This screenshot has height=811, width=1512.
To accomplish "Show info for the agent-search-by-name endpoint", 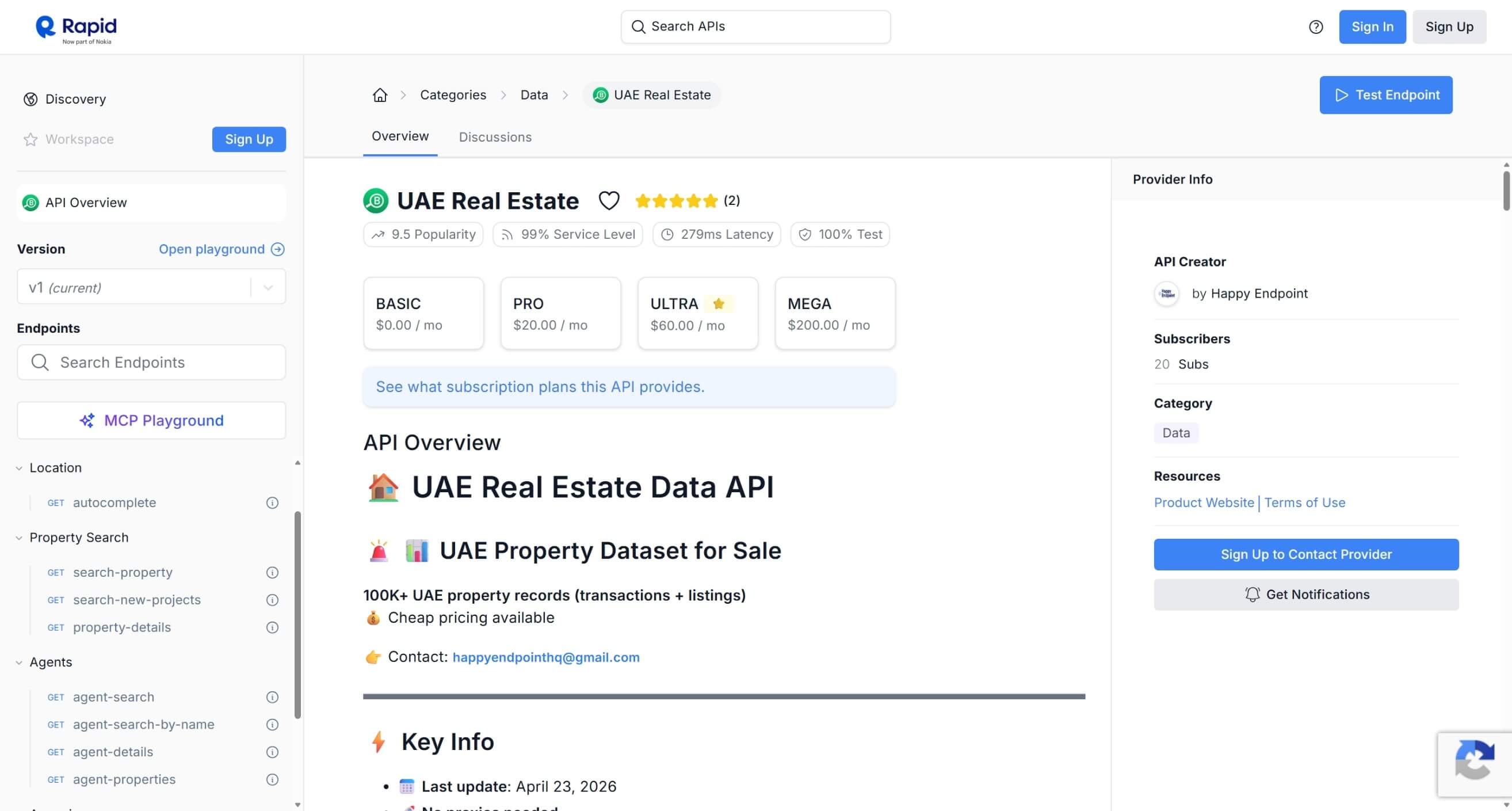I will point(272,725).
